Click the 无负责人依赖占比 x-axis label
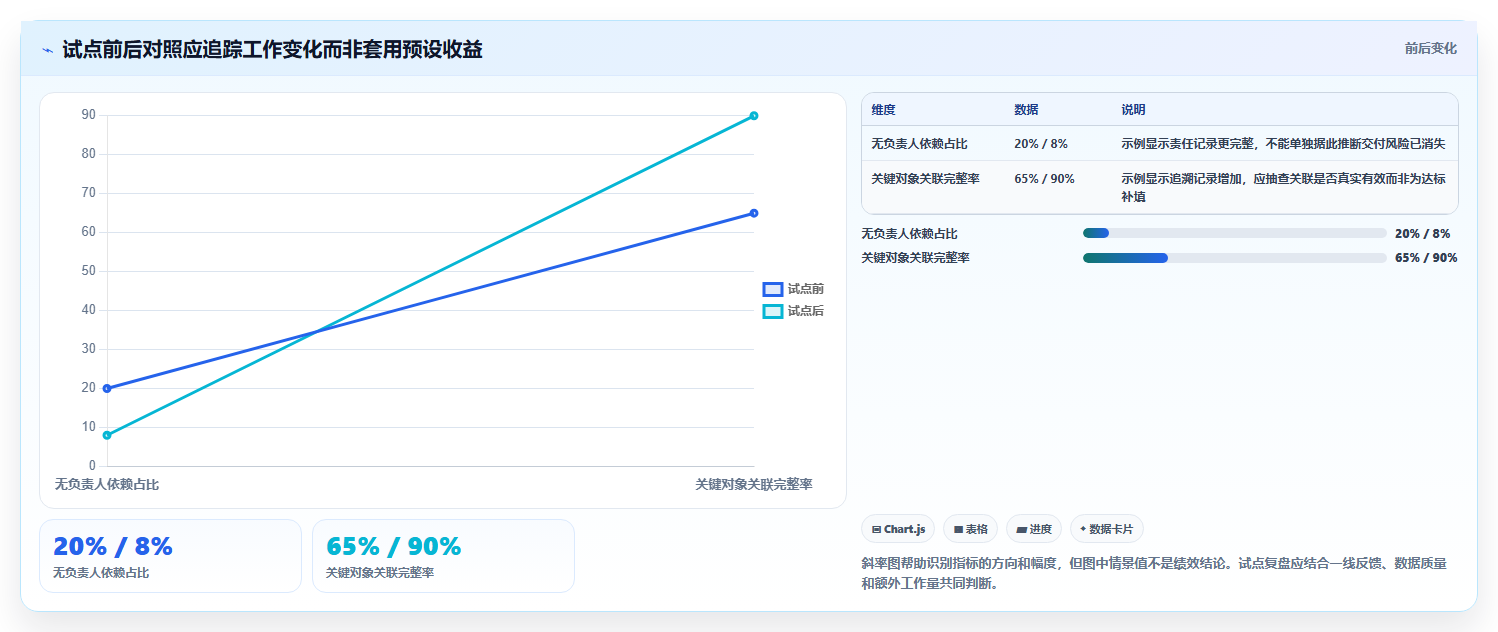This screenshot has height=632, width=1498. point(107,484)
